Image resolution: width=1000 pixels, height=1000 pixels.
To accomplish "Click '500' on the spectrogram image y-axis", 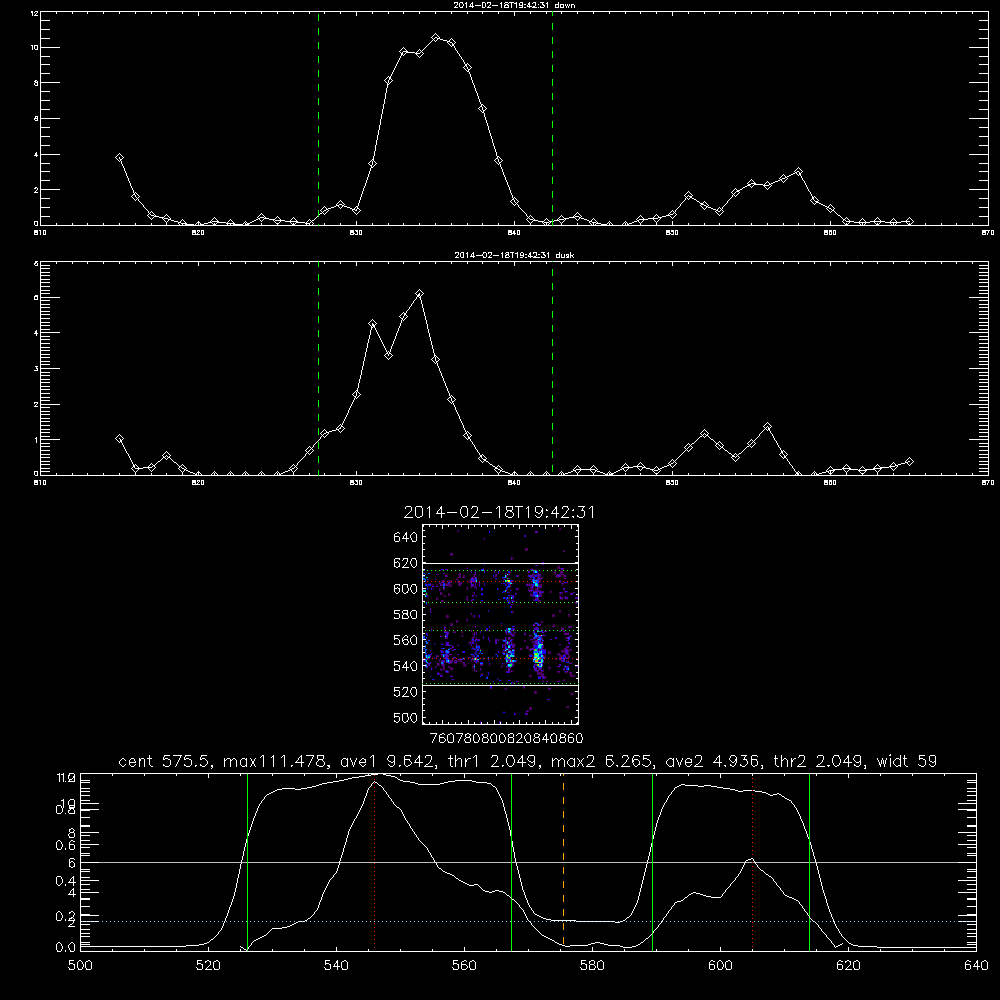I will click(406, 717).
